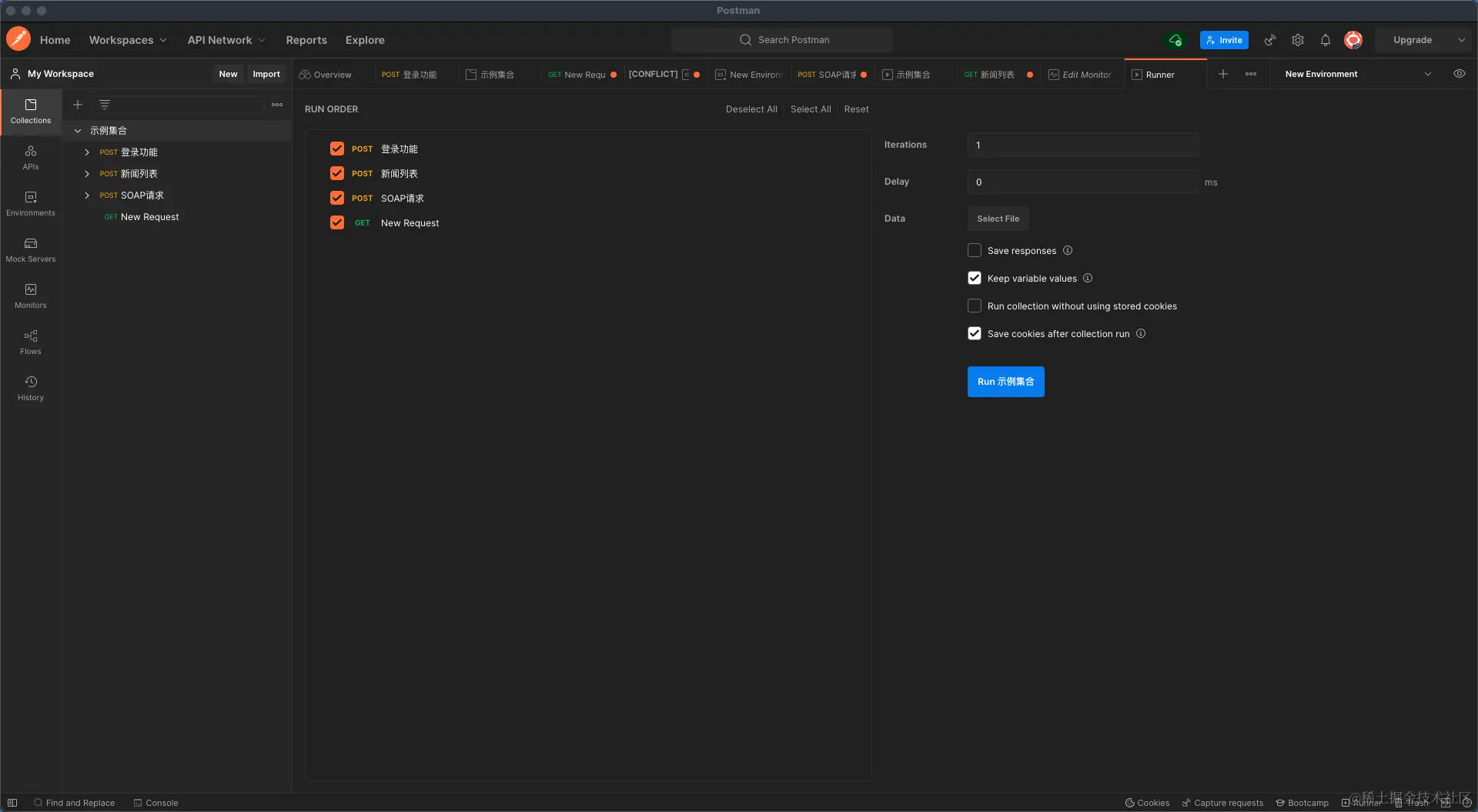1478x812 pixels.
Task: Uncheck the GET New Request run order checkbox
Action: 337,222
